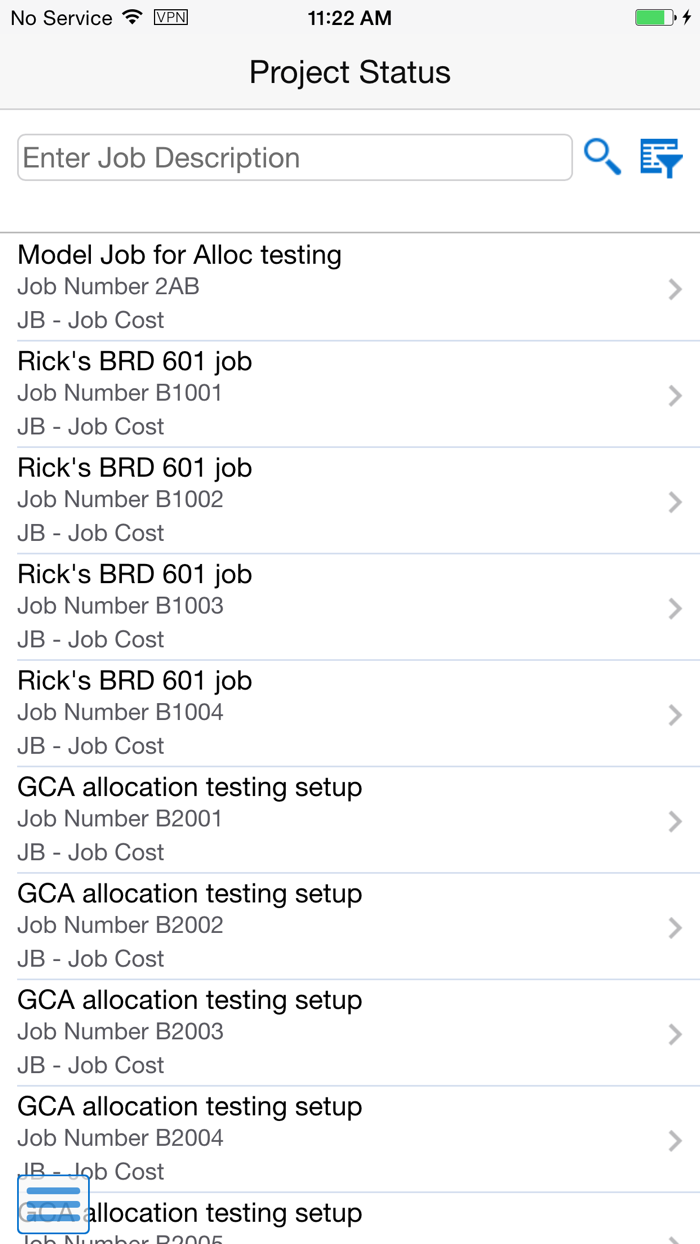Screen dimensions: 700x1244
Task: Tap the search magnifier icon
Action: coord(602,157)
